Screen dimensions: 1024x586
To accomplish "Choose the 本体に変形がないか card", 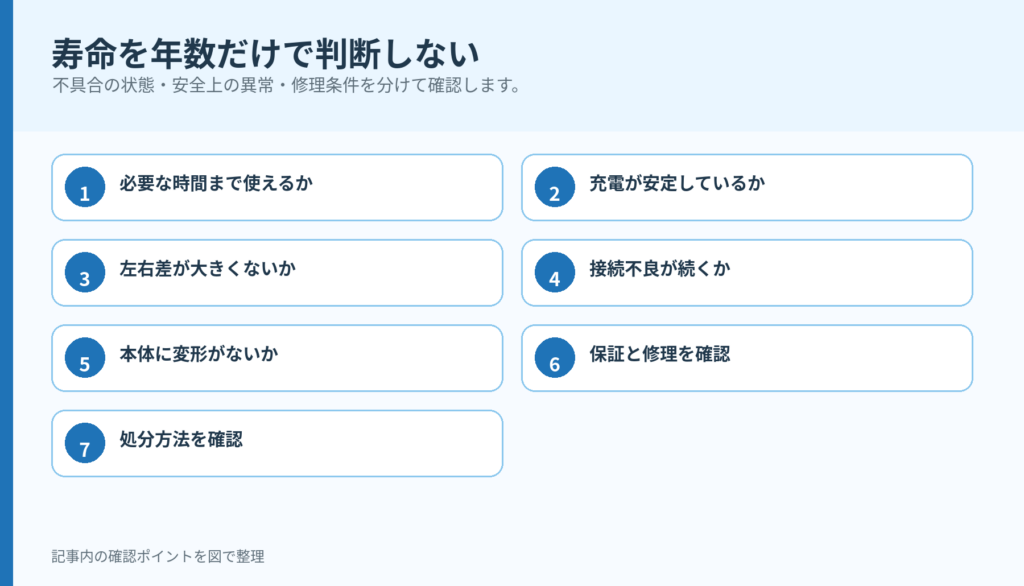I will [x=277, y=358].
